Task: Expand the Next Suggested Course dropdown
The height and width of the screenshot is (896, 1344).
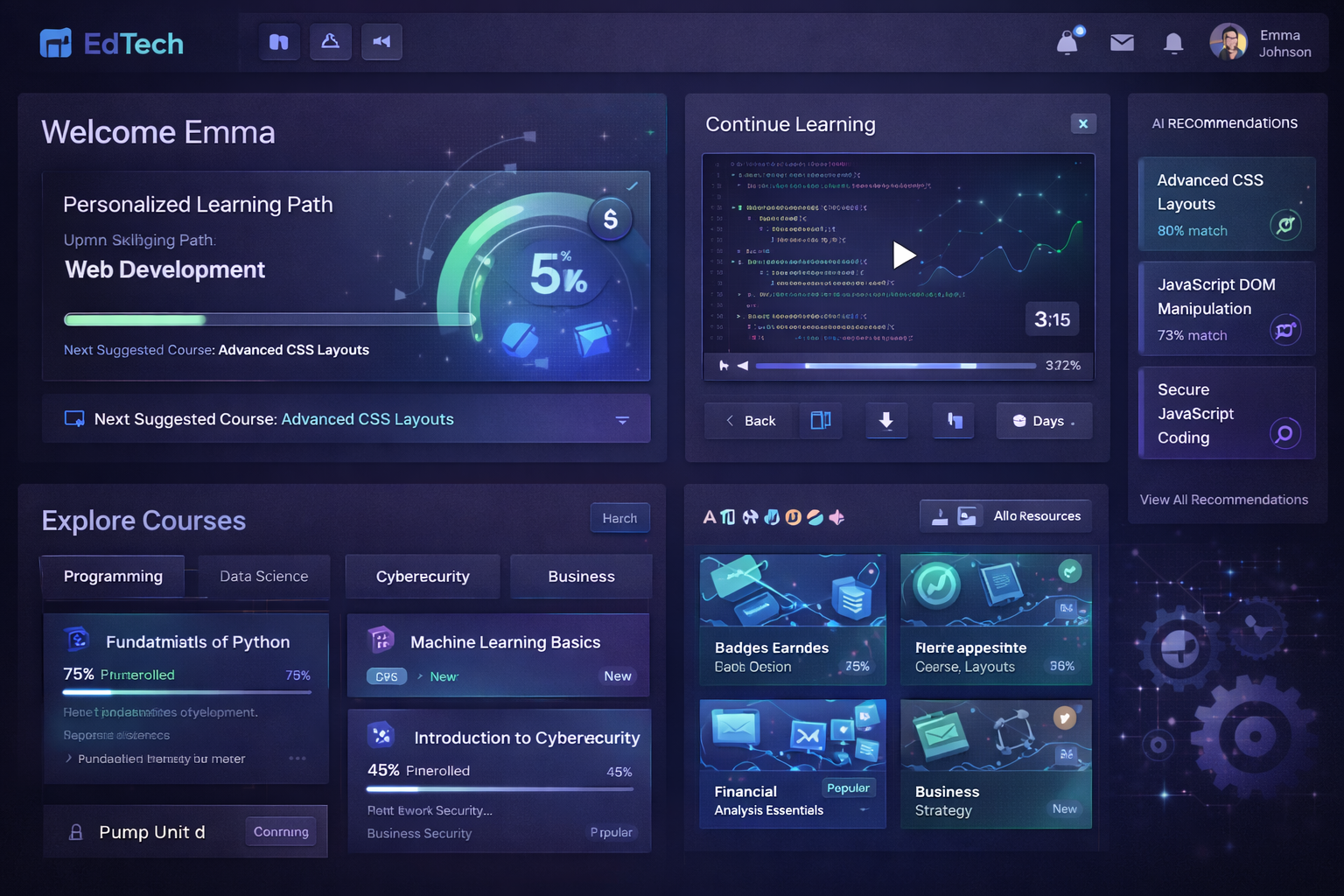Action: coord(622,419)
